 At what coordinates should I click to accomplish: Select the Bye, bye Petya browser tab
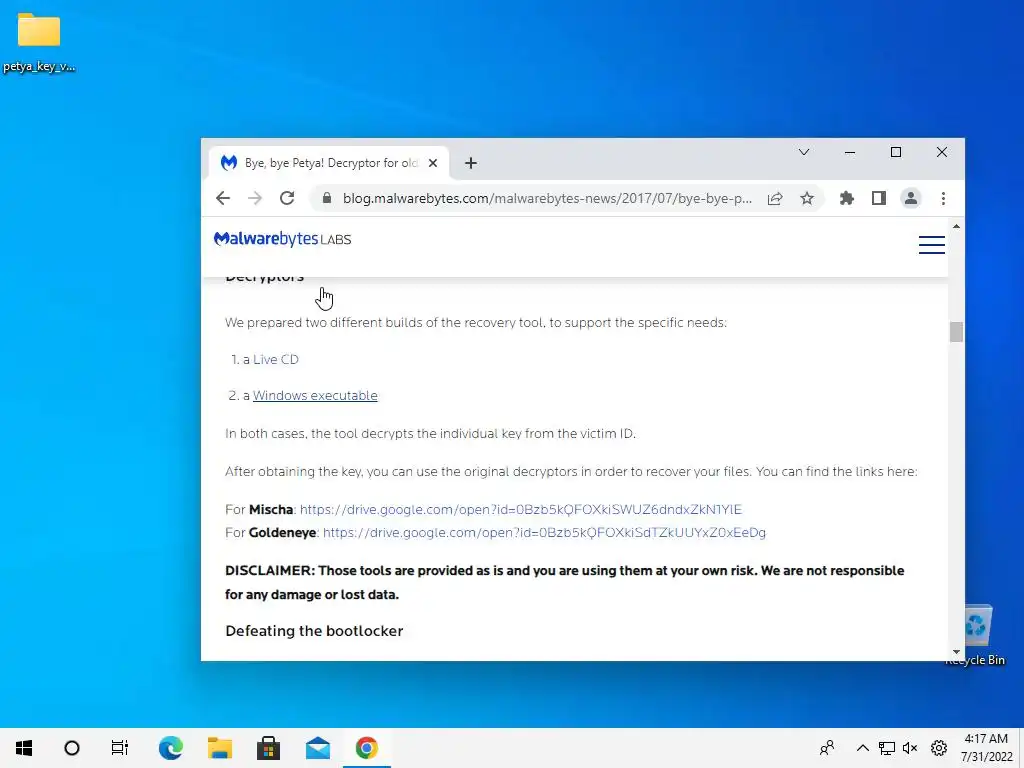(328, 163)
